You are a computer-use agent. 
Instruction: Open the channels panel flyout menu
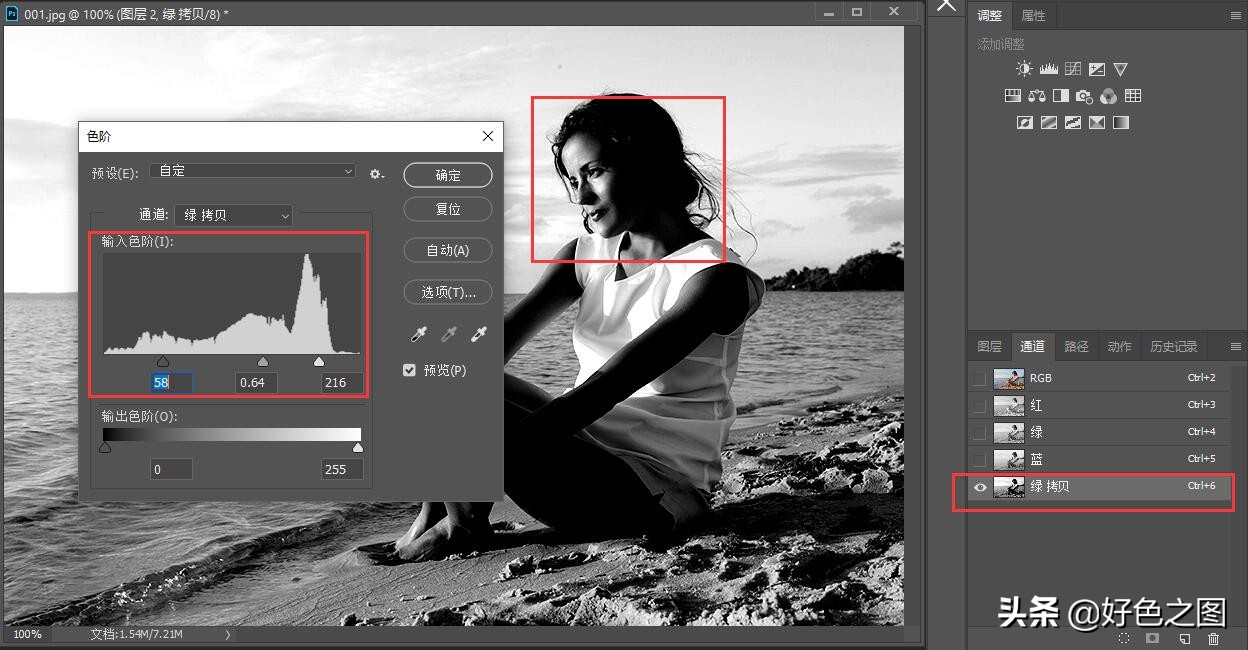pyautogui.click(x=1235, y=347)
